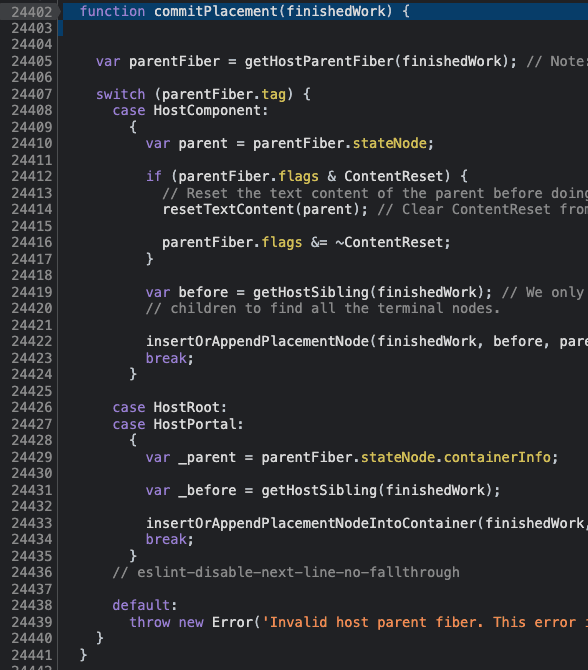Click line number 24419 gutter

(32, 292)
